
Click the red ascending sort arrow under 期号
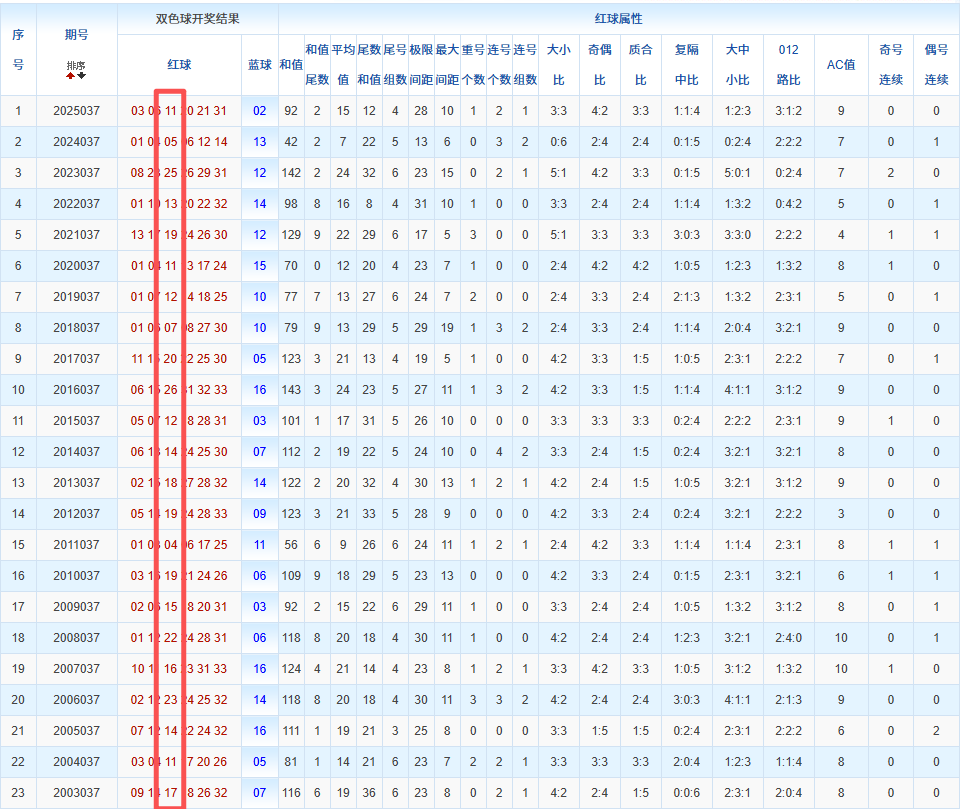(x=70, y=75)
